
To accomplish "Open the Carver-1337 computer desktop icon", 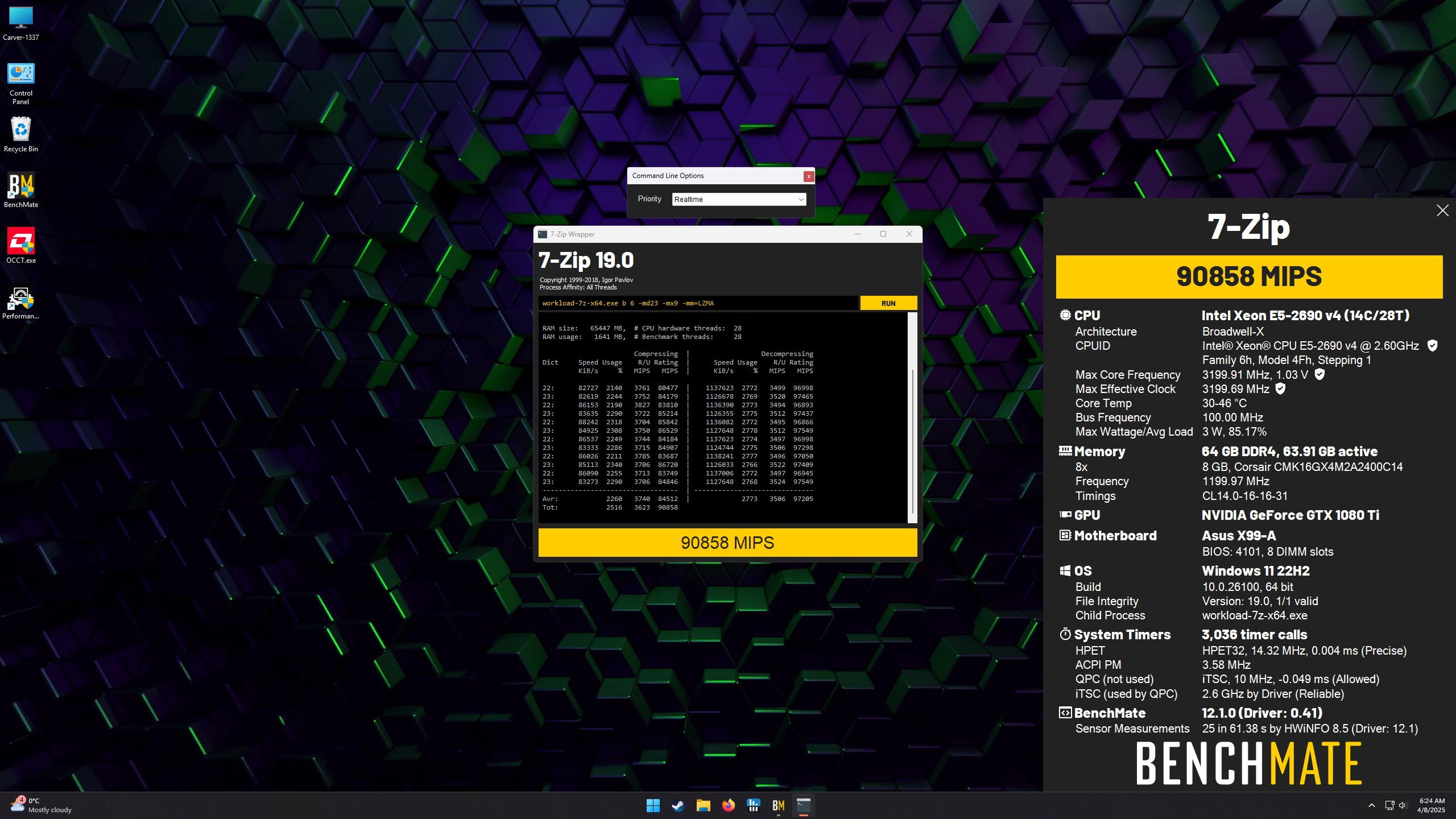I will tap(21, 24).
